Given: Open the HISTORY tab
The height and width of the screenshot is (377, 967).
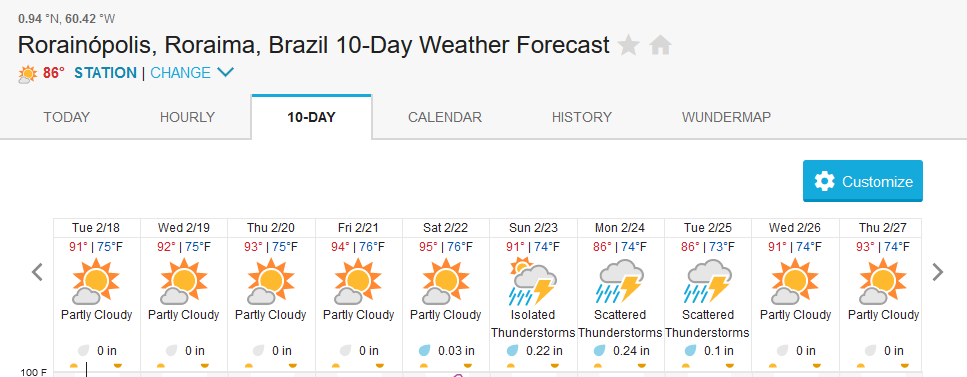Looking at the screenshot, I should (582, 117).
